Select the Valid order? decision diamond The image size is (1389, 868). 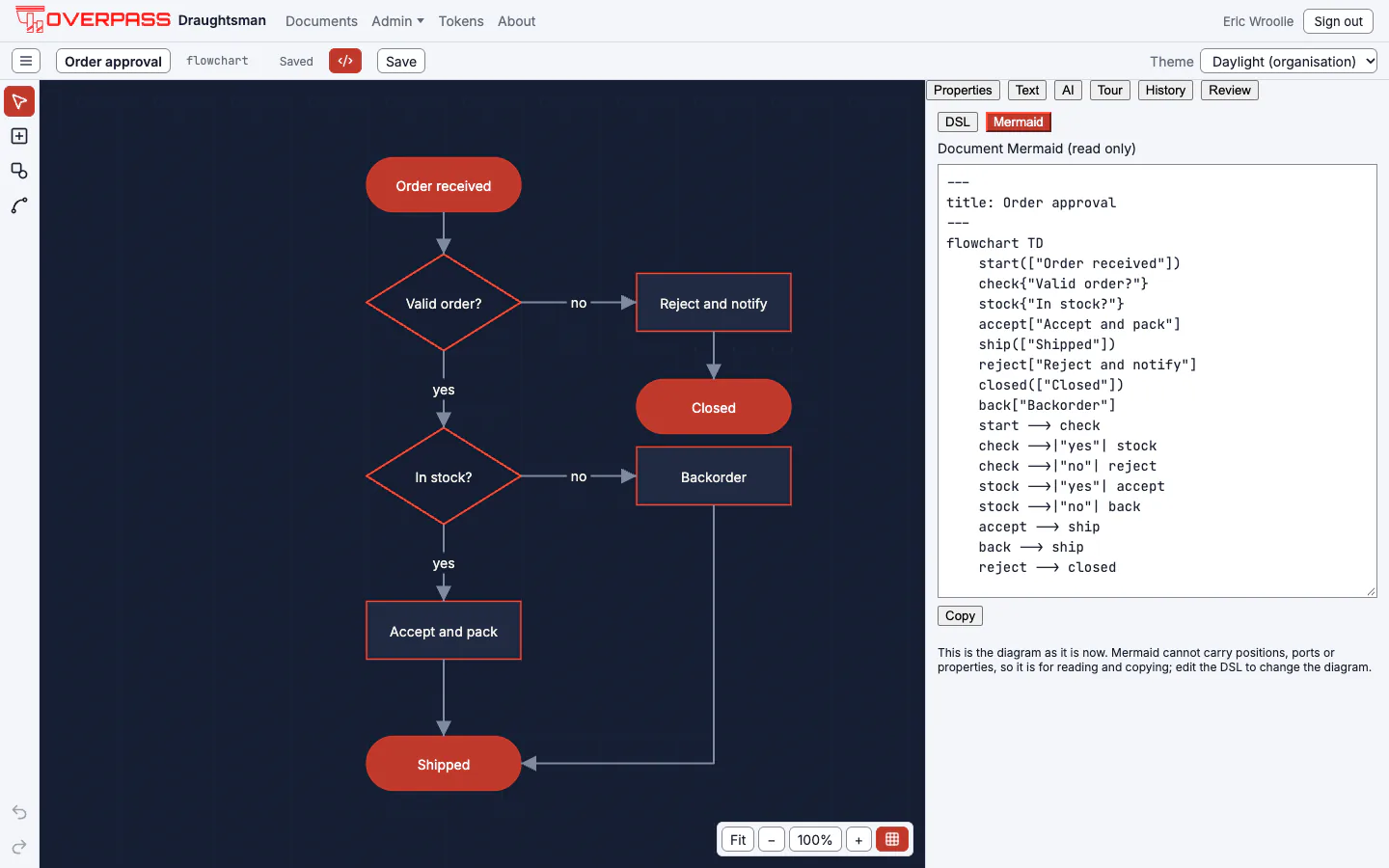(x=444, y=303)
